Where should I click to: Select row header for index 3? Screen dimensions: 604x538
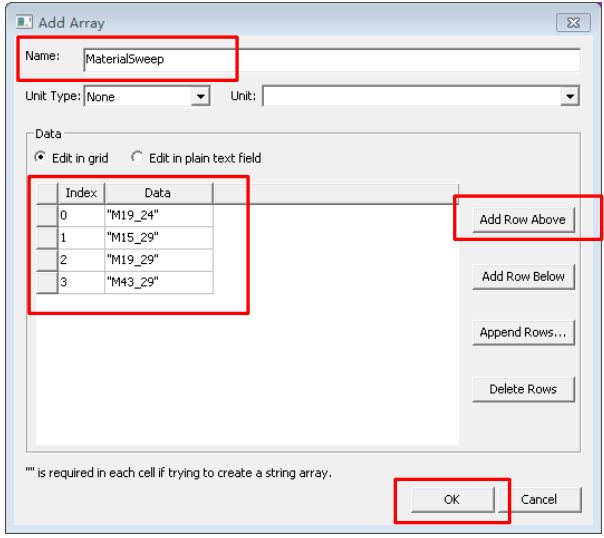[x=47, y=282]
